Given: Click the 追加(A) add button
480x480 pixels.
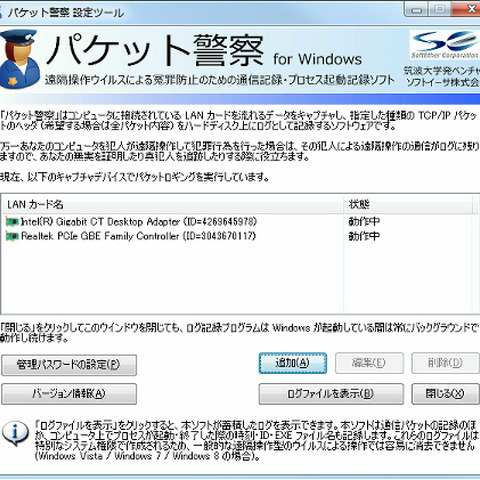Looking at the screenshot, I should [x=292, y=363].
